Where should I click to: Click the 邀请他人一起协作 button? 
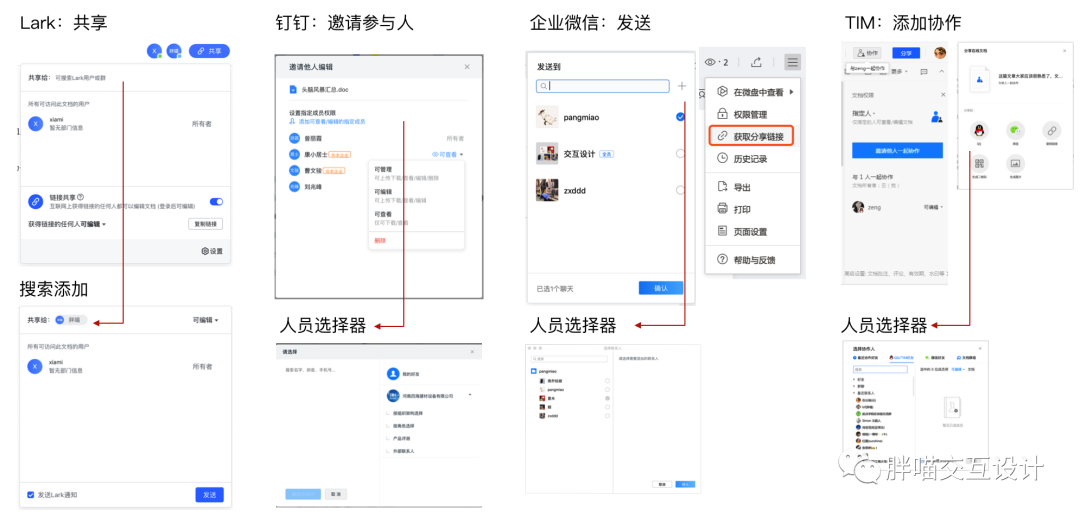pyautogui.click(x=897, y=151)
